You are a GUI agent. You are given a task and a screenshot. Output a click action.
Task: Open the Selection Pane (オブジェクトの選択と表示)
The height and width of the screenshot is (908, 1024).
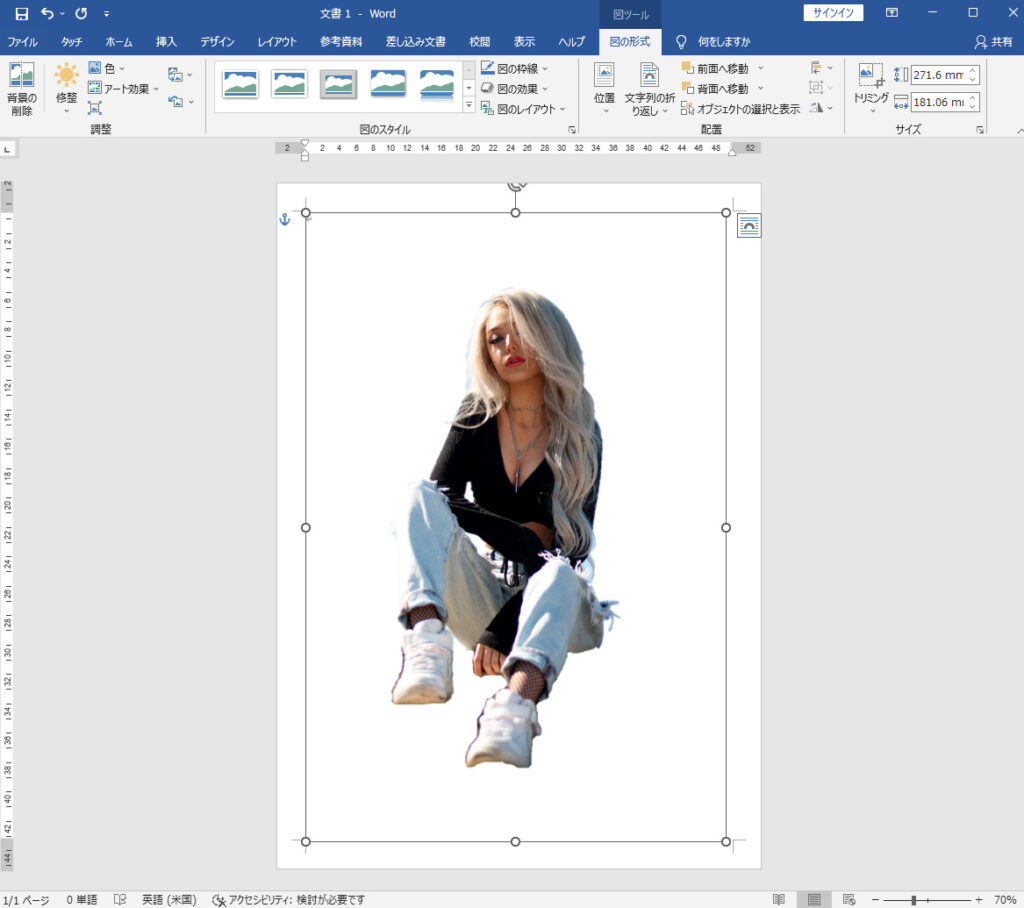coord(740,109)
